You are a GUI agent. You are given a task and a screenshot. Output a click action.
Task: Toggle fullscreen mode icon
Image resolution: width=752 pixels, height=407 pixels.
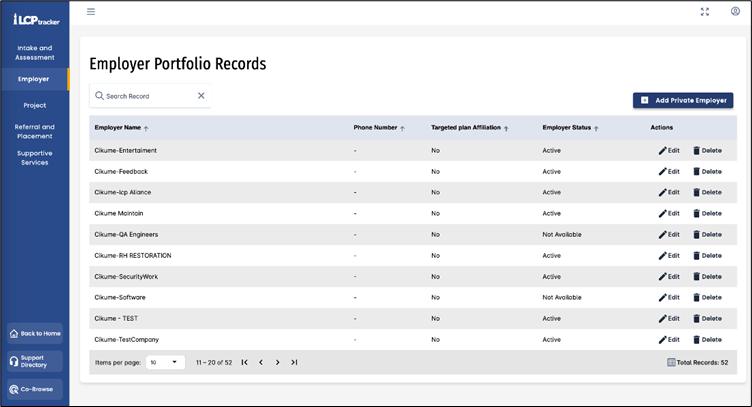click(x=705, y=12)
